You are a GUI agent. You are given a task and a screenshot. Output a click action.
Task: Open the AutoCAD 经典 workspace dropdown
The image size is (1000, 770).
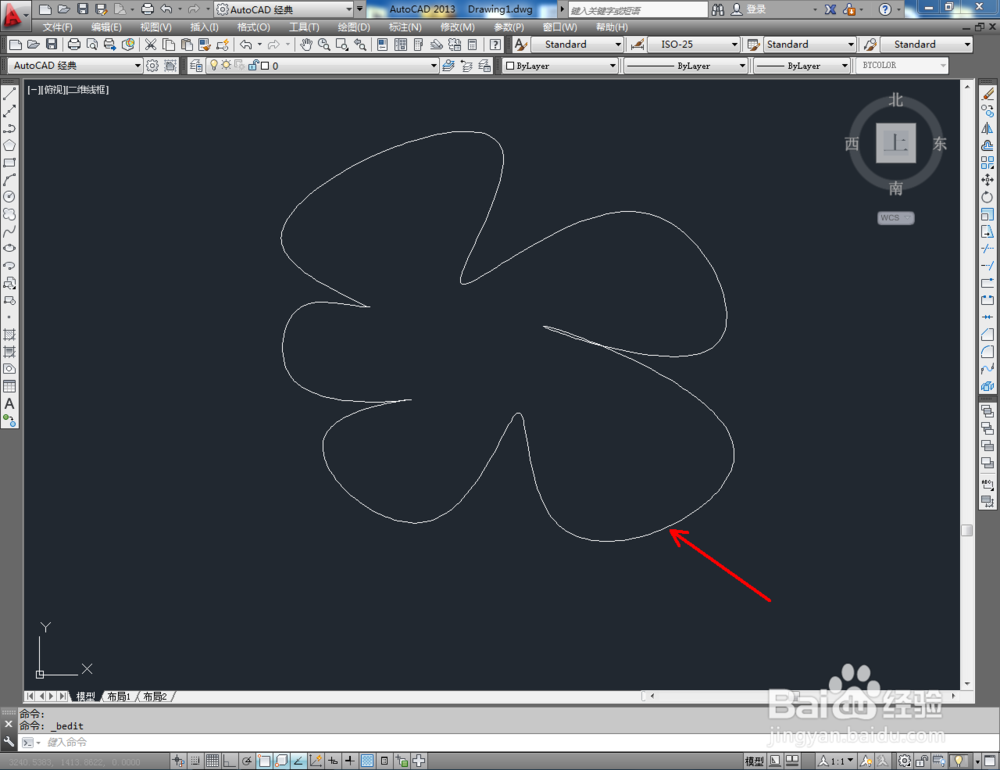pyautogui.click(x=75, y=66)
